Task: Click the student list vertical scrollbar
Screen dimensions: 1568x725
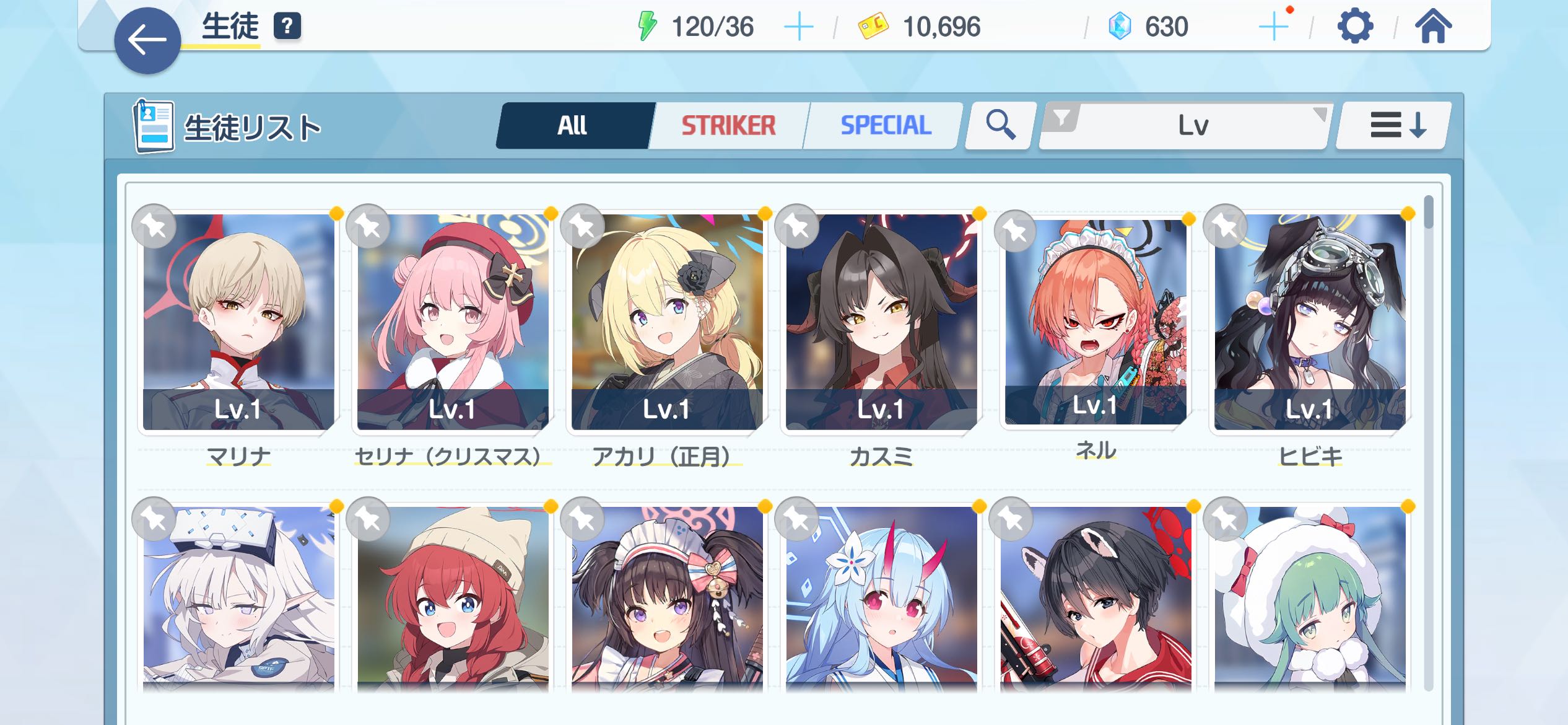Action: [x=1429, y=443]
